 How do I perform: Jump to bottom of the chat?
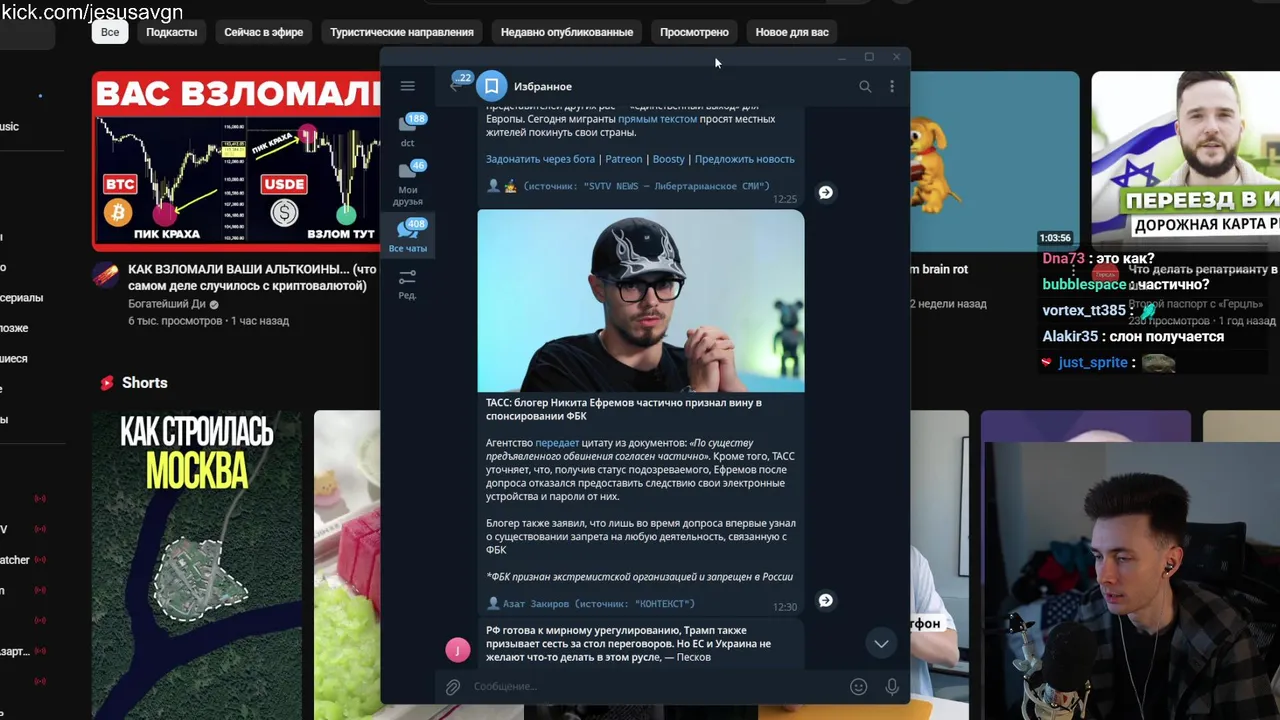(x=881, y=644)
